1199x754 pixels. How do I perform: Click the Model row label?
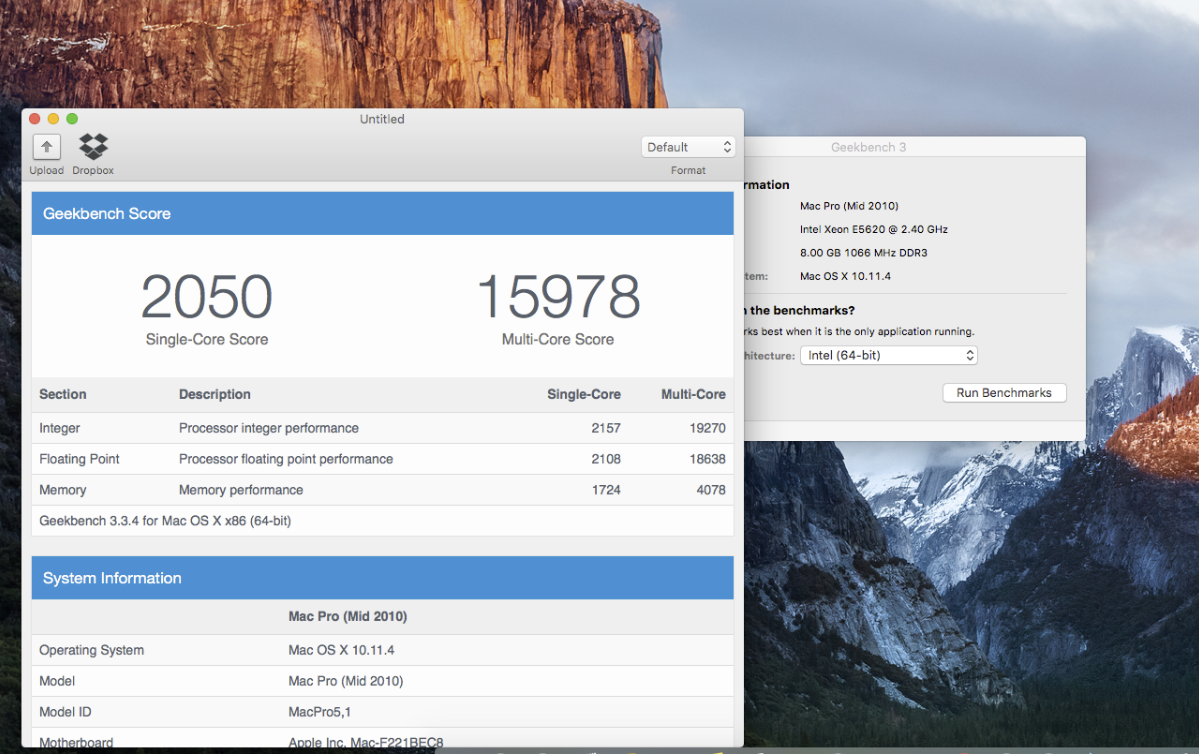(x=57, y=681)
